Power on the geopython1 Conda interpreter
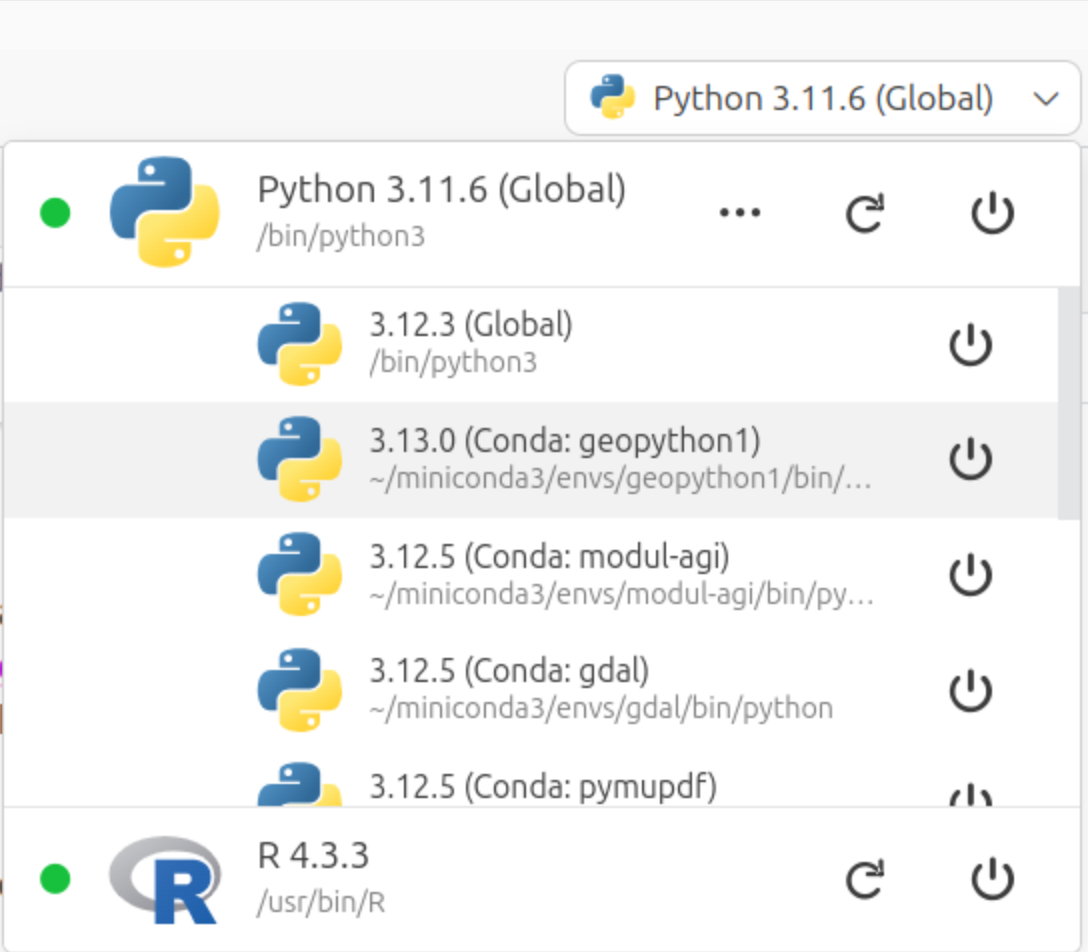Viewport: 1088px width, 952px height. point(969,459)
